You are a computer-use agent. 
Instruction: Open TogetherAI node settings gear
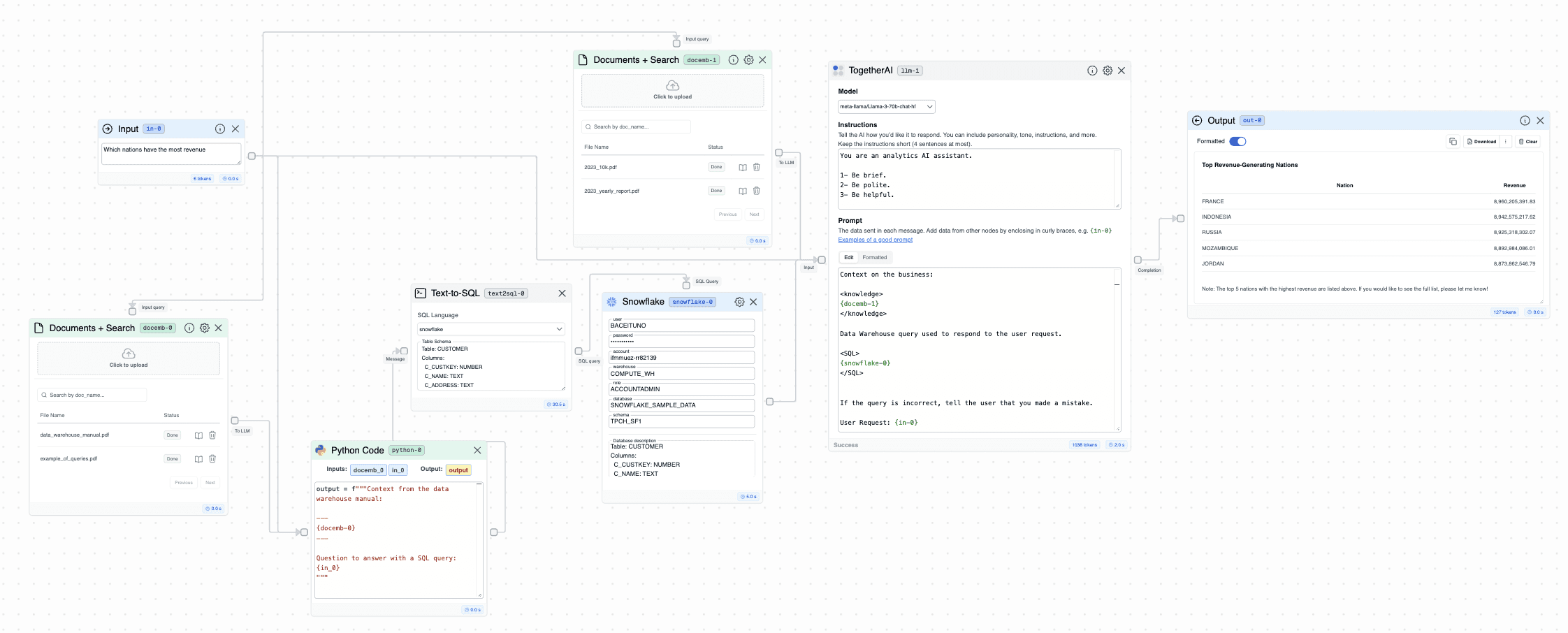1108,71
